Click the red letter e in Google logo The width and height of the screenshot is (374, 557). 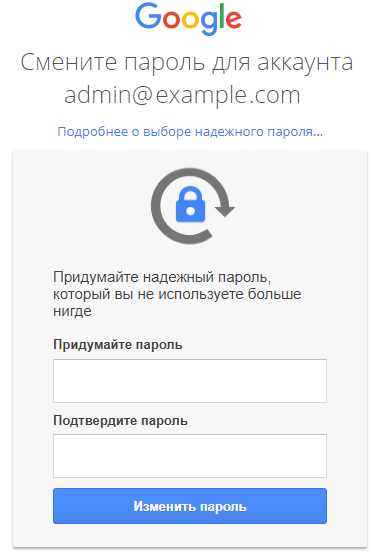click(x=233, y=19)
